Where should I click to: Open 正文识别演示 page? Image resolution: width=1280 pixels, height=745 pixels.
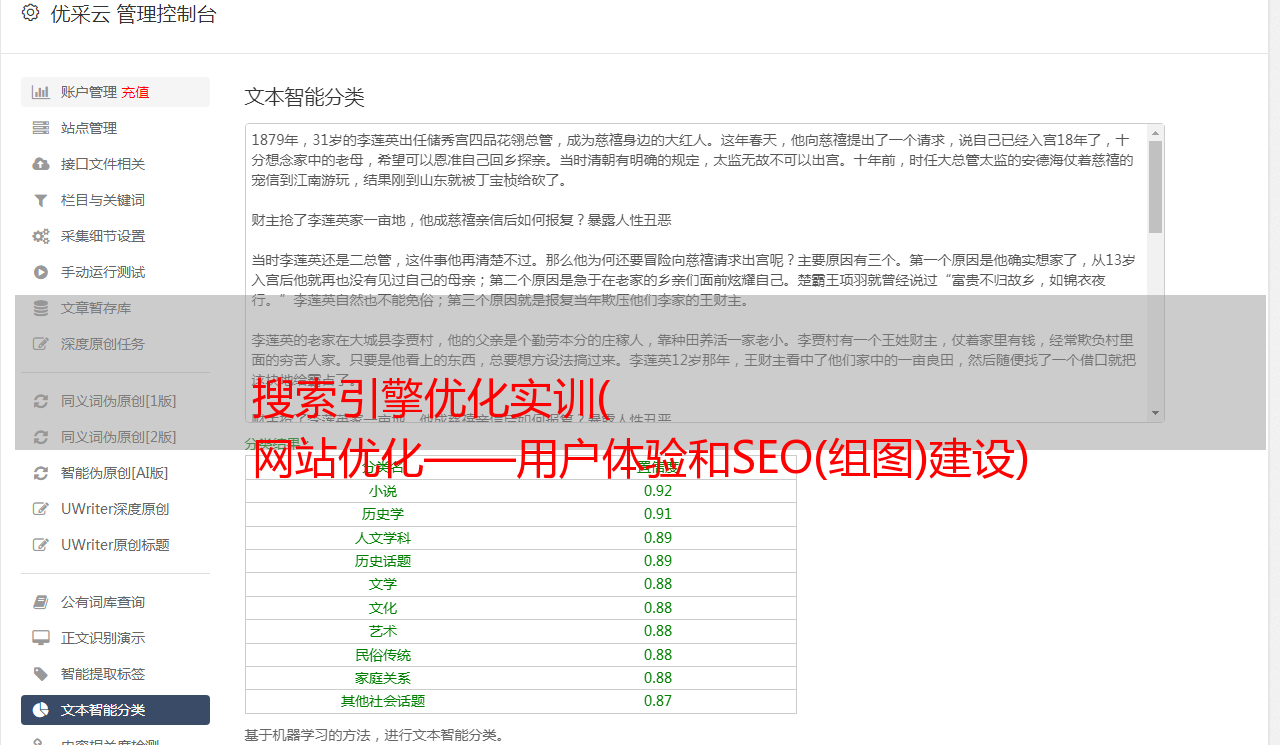[x=115, y=638]
